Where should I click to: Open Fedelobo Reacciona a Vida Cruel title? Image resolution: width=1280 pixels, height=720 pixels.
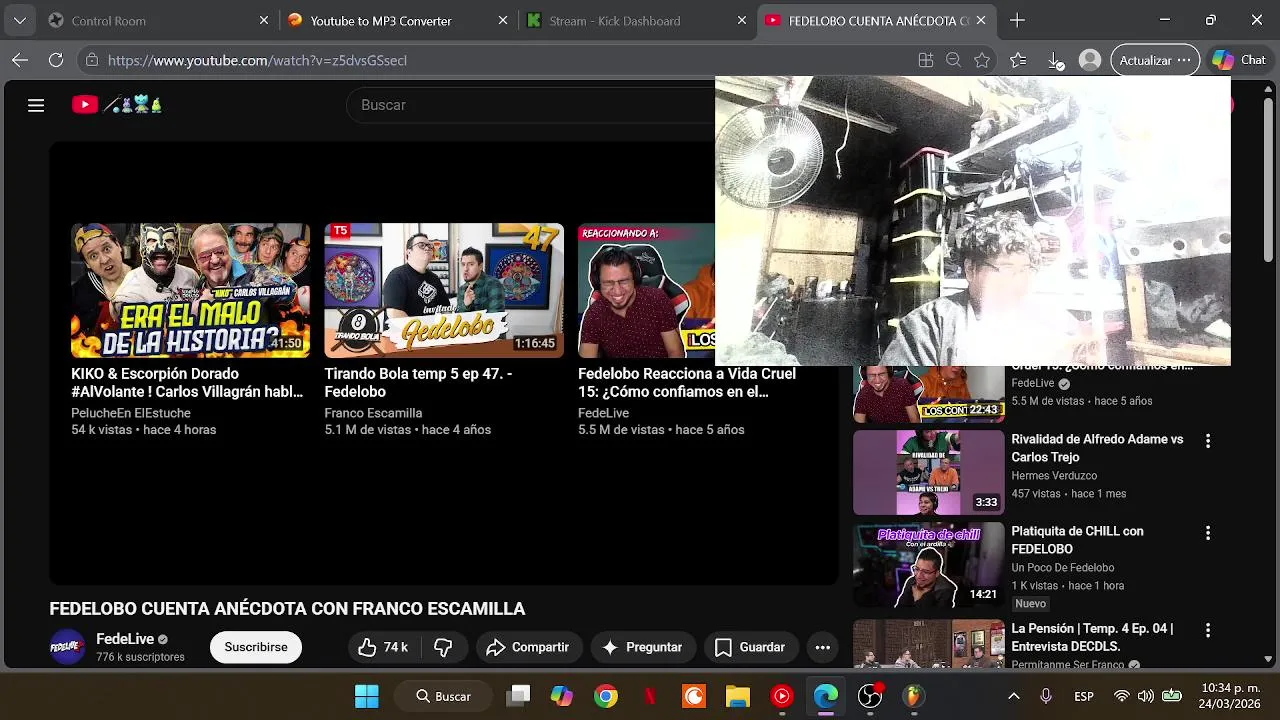pos(687,383)
